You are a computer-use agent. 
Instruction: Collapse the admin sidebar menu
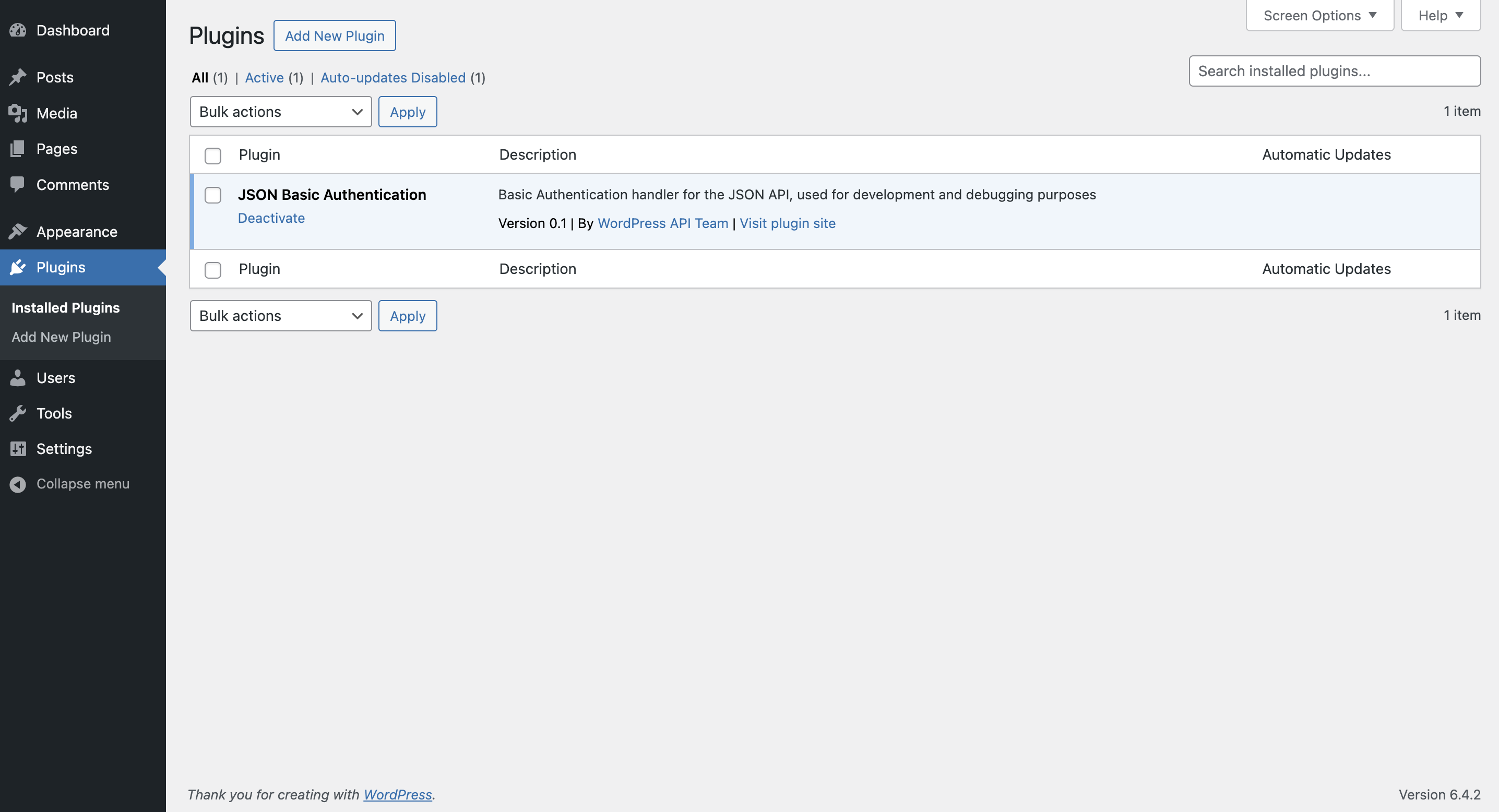(82, 484)
